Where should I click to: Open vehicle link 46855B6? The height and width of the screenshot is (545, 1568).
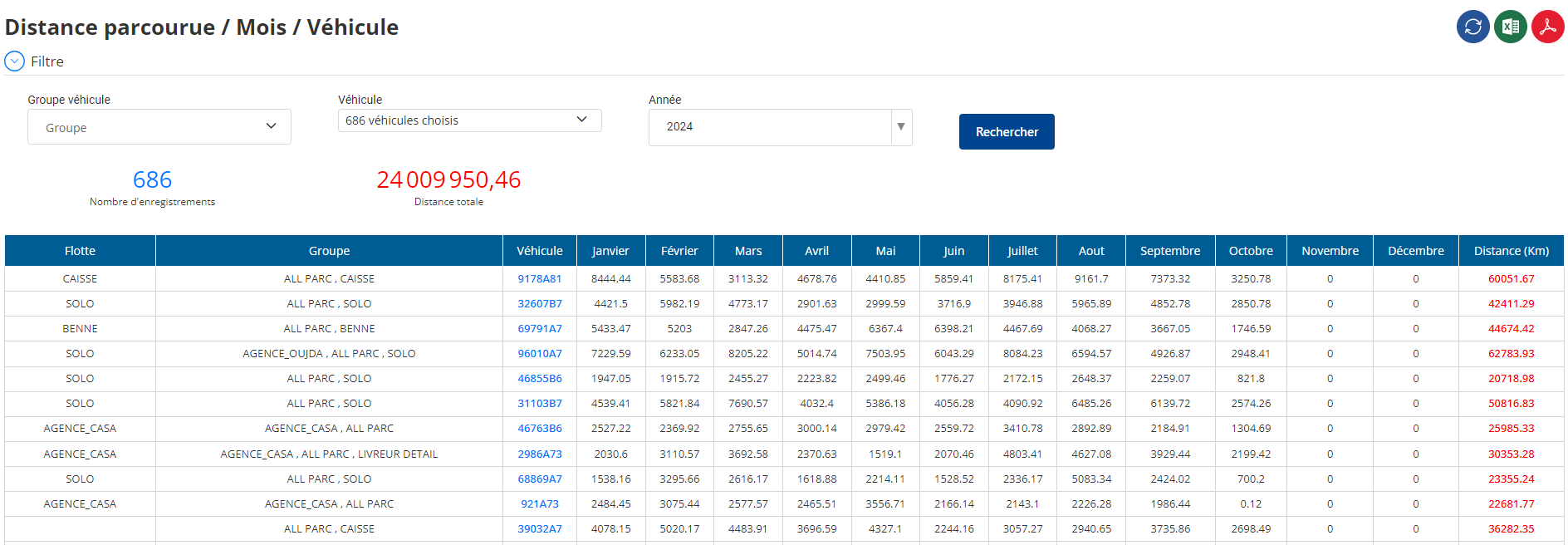coord(540,379)
